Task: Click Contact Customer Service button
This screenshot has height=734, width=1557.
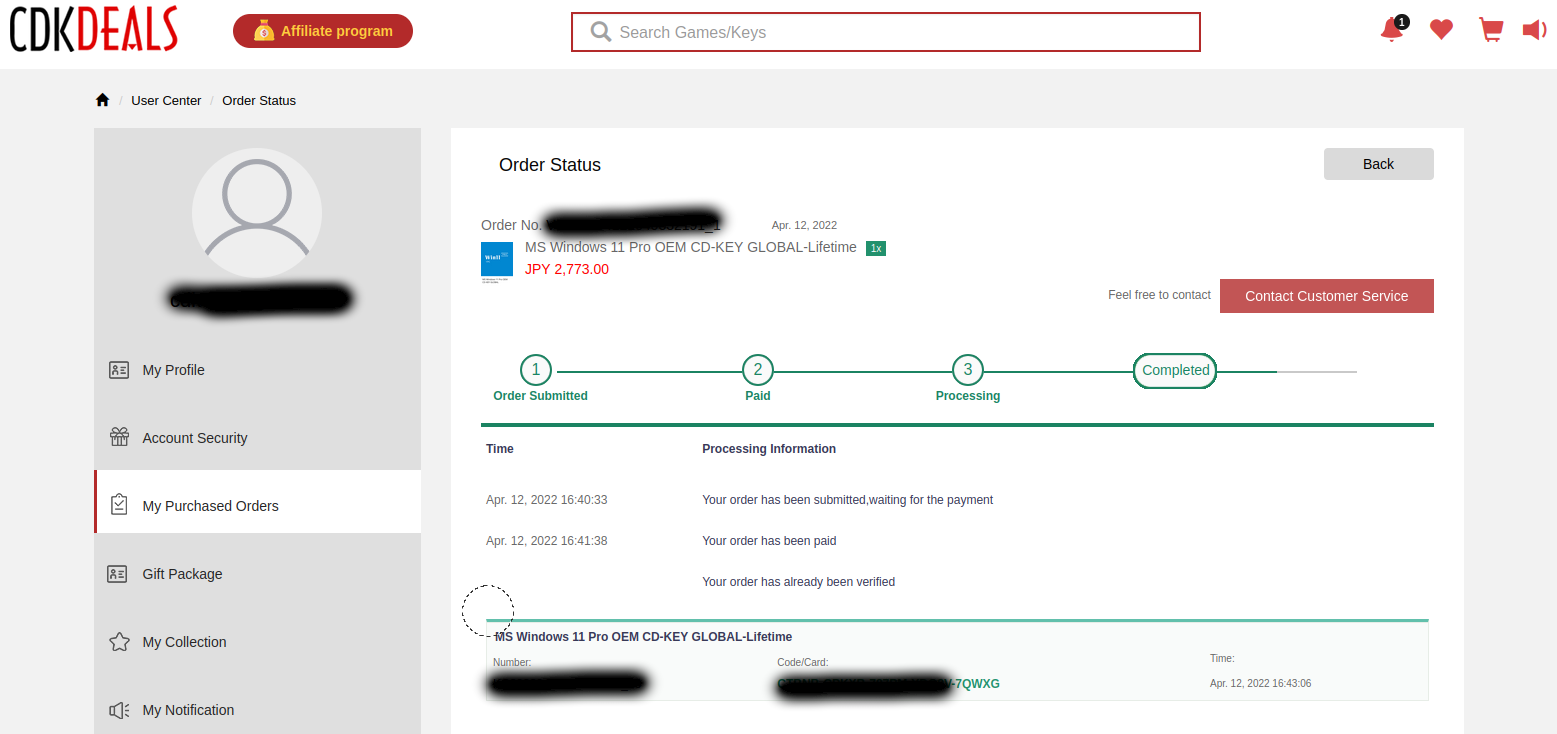Action: point(1326,296)
